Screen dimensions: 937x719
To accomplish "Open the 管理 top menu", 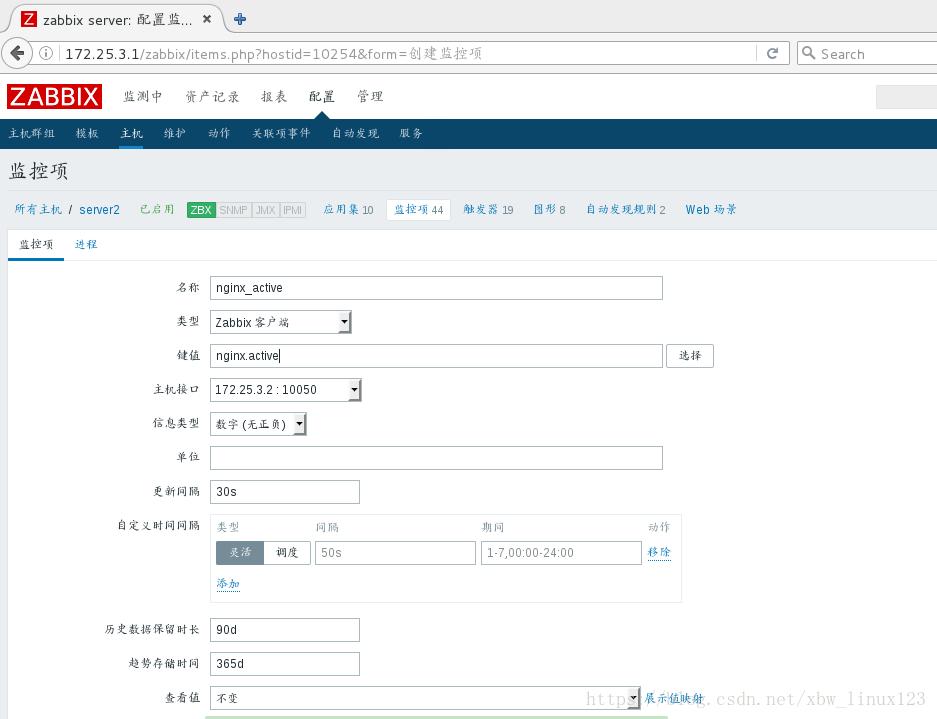I will [x=370, y=97].
